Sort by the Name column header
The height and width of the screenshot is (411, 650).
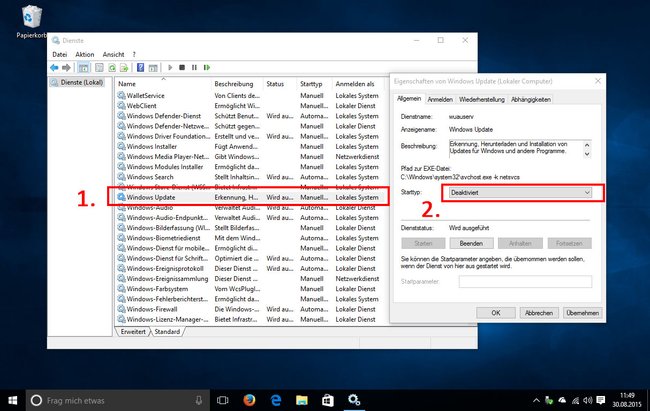[163, 84]
